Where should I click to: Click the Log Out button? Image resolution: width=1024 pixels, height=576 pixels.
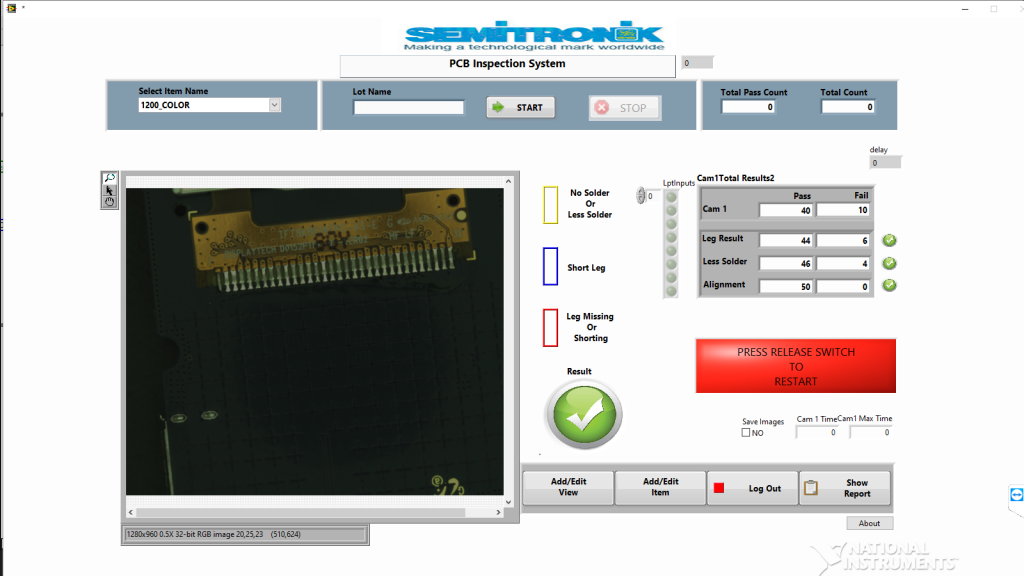[752, 489]
